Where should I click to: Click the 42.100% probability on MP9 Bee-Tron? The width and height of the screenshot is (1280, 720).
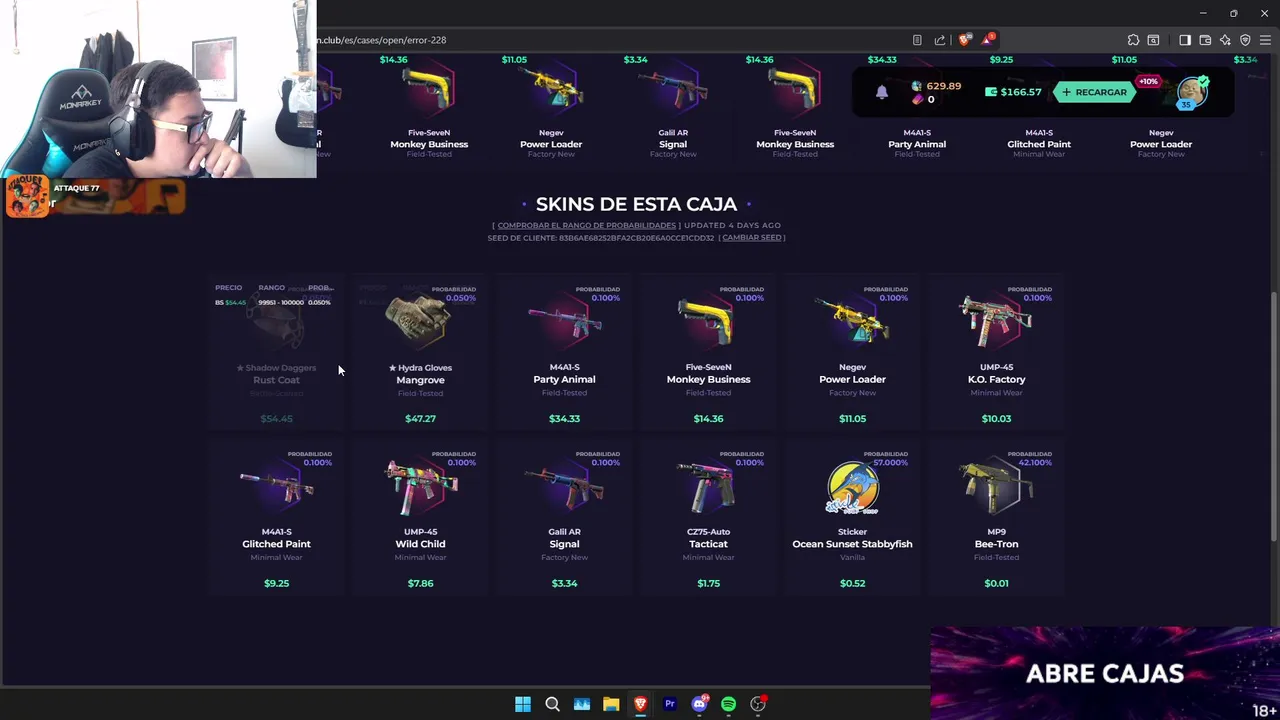click(1035, 463)
